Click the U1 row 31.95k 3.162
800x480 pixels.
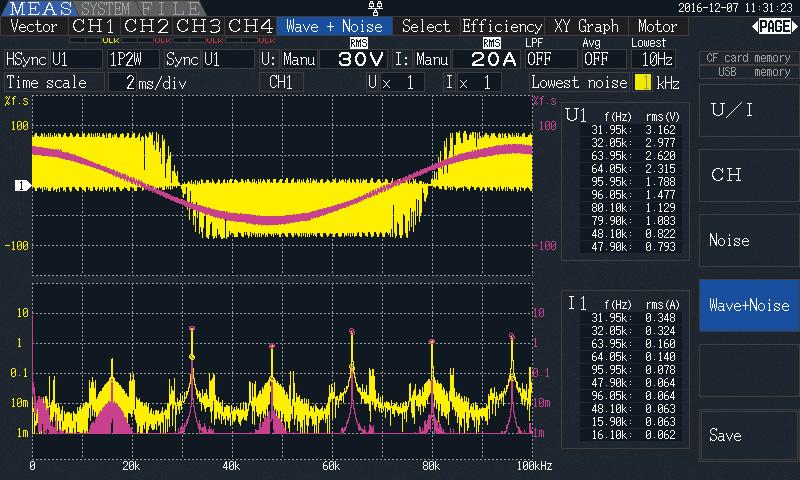pos(633,130)
